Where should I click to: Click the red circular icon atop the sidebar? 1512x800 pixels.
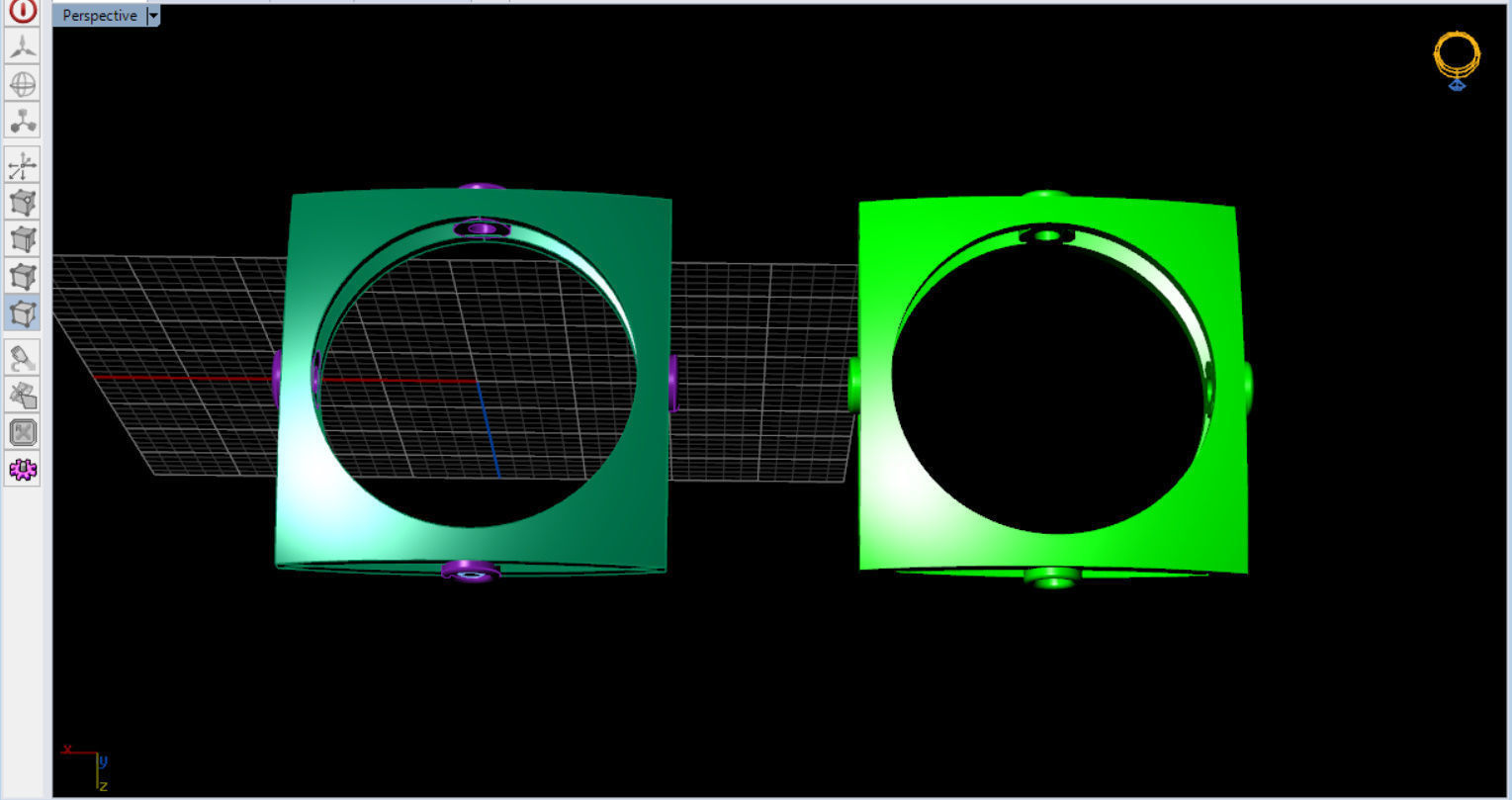23,11
